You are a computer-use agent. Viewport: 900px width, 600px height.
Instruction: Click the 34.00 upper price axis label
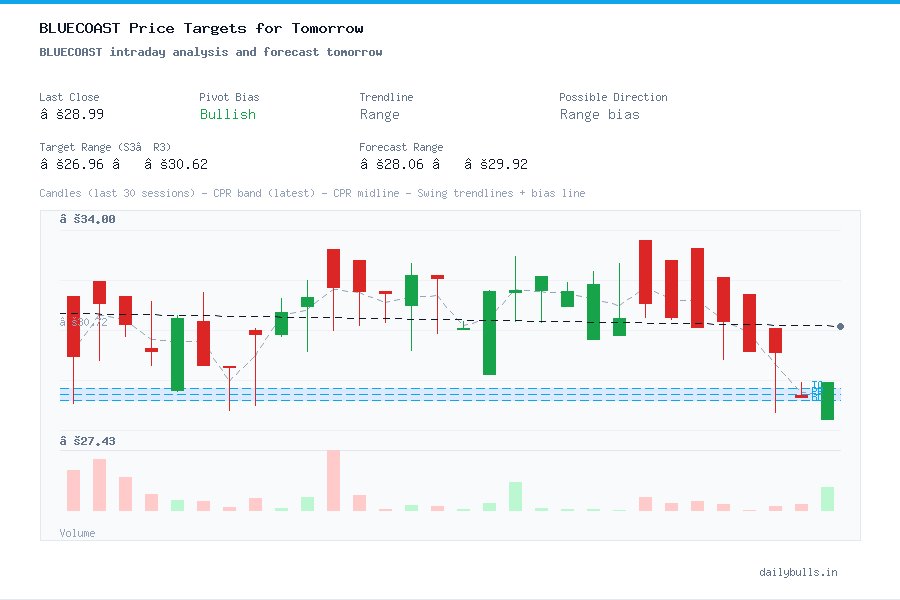(87, 219)
